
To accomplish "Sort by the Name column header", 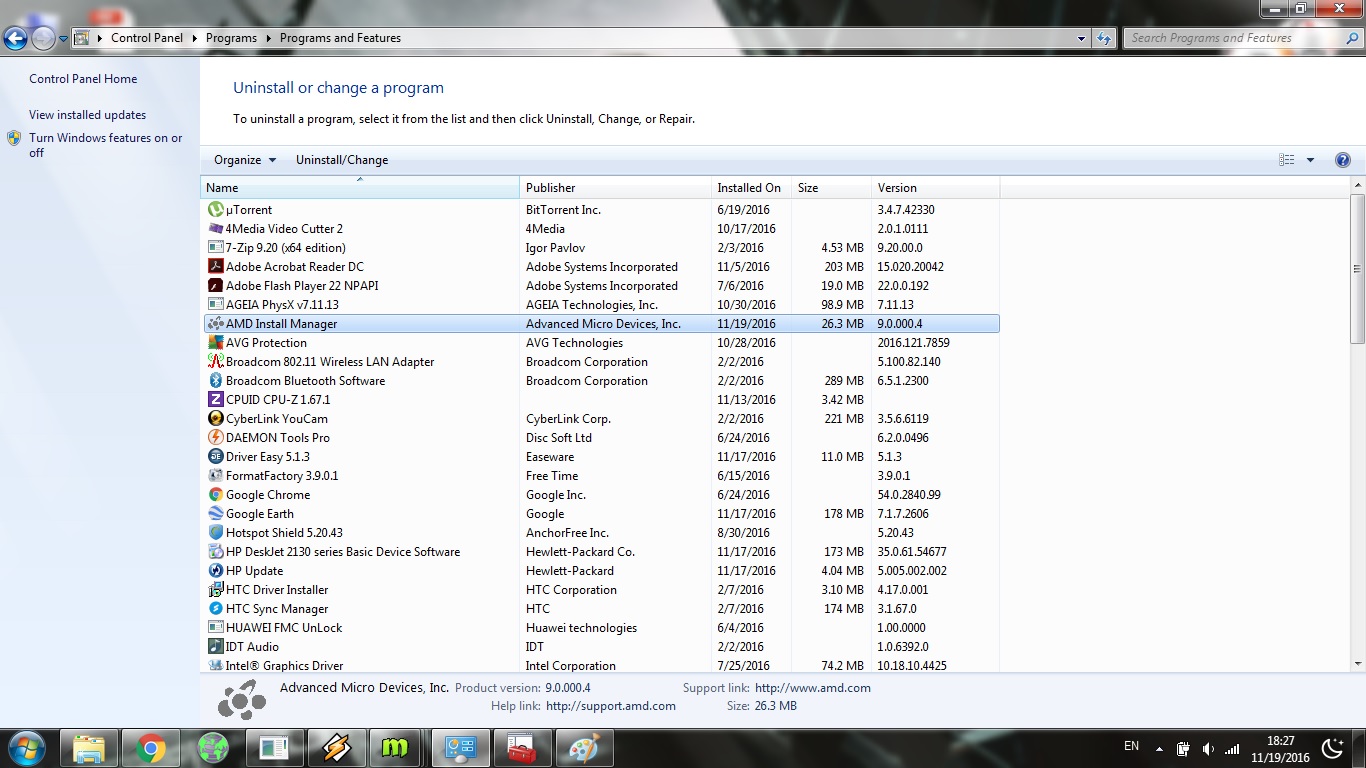I will [360, 188].
